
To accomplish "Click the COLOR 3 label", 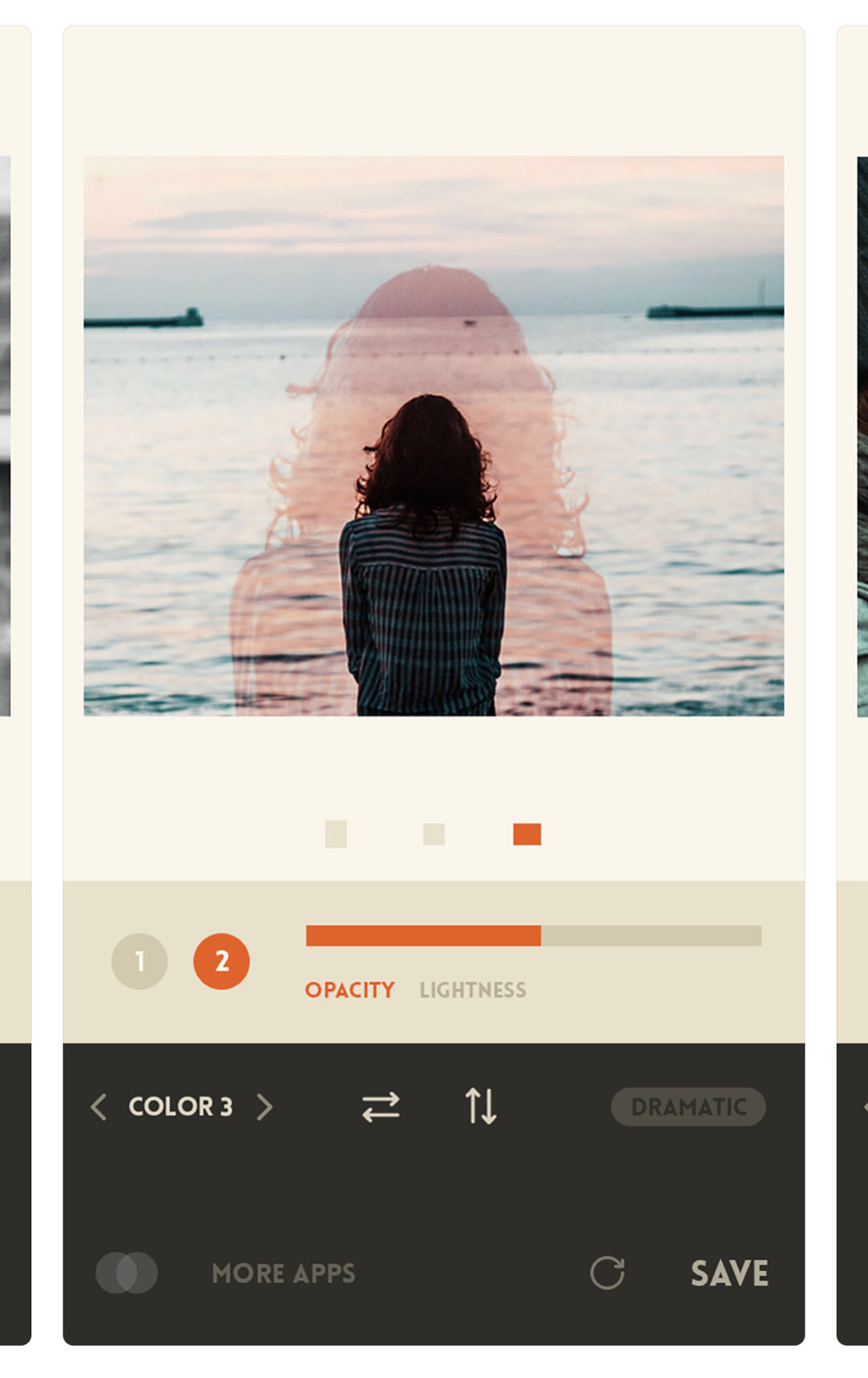I will pyautogui.click(x=181, y=1107).
